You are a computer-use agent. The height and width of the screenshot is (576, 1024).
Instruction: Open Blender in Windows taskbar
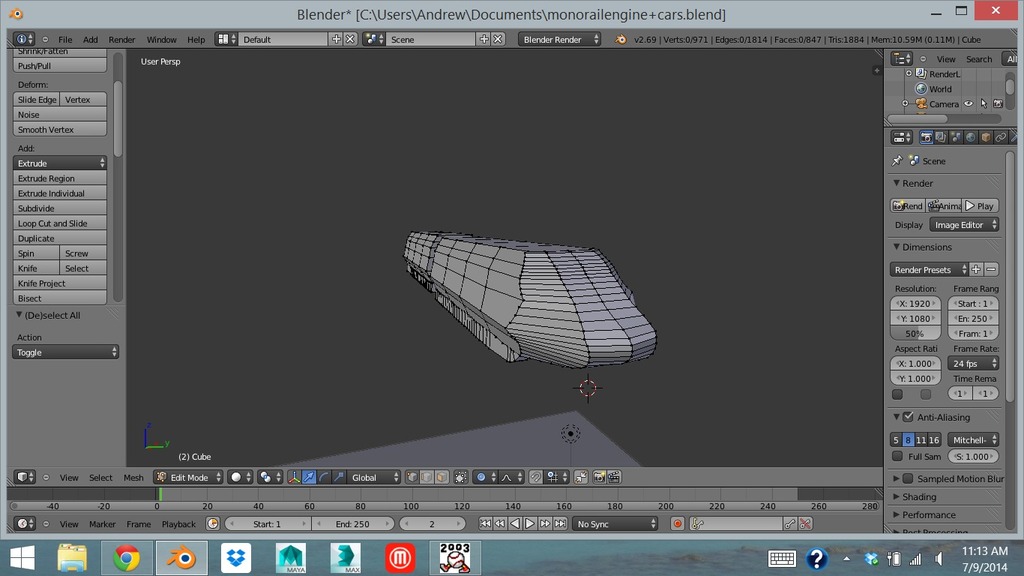[182, 558]
